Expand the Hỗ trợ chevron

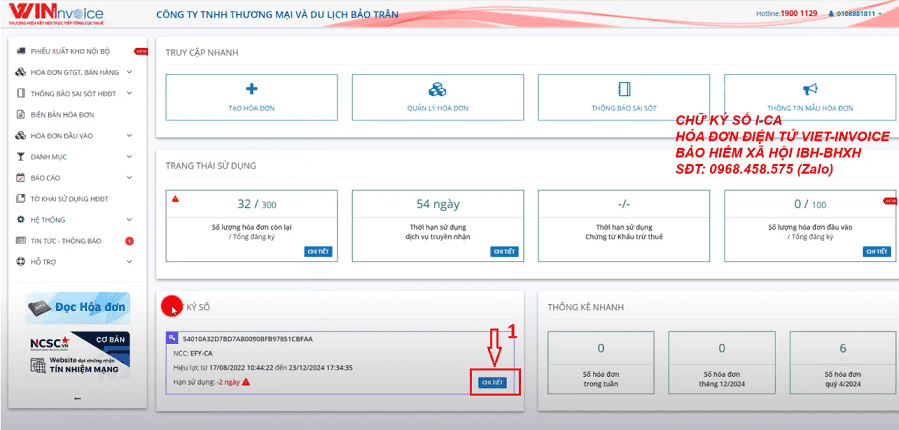coord(129,262)
